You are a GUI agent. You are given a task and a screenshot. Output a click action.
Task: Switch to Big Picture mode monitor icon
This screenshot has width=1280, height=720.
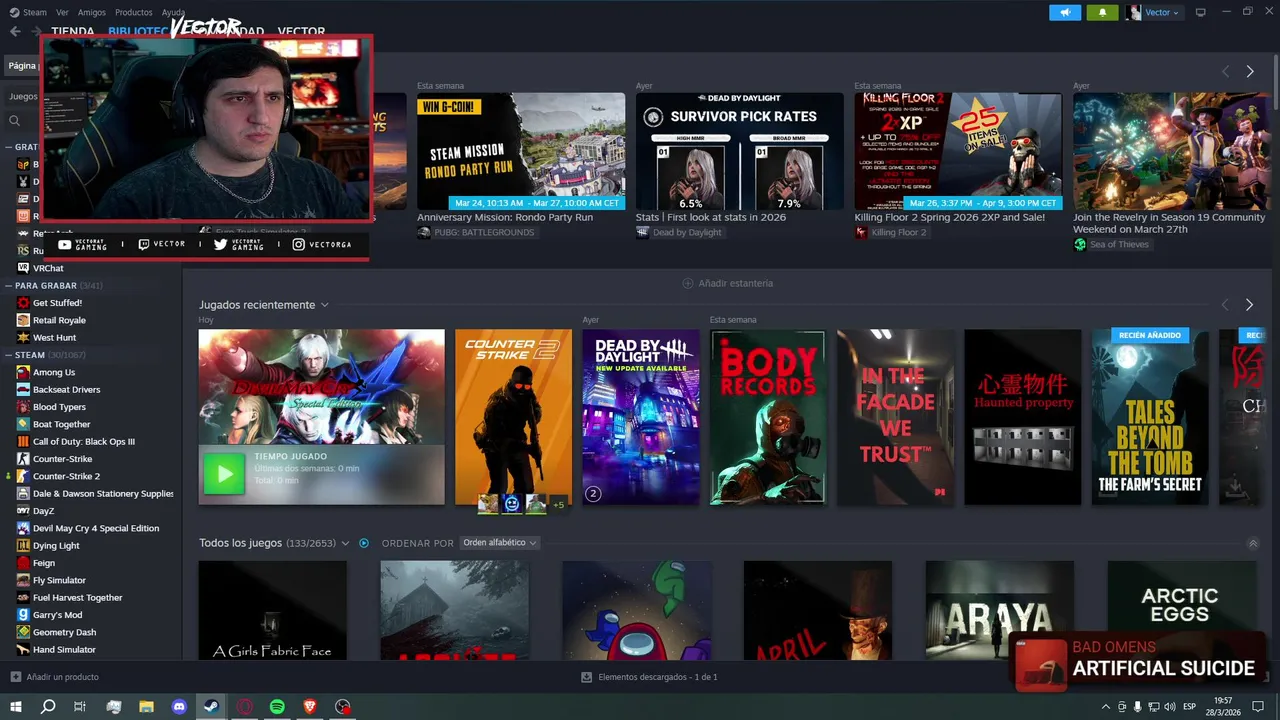coord(1201,12)
